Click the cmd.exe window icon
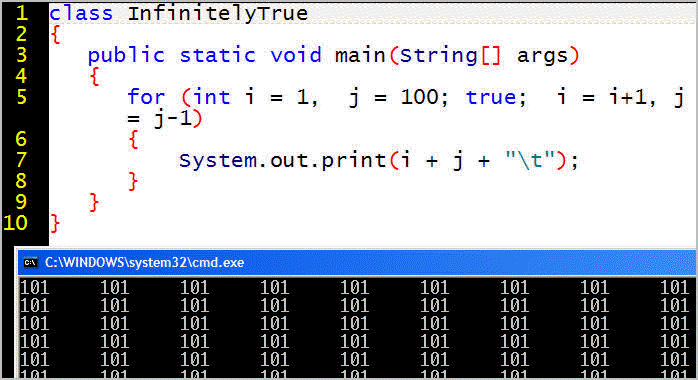The width and height of the screenshot is (698, 380). click(30, 263)
